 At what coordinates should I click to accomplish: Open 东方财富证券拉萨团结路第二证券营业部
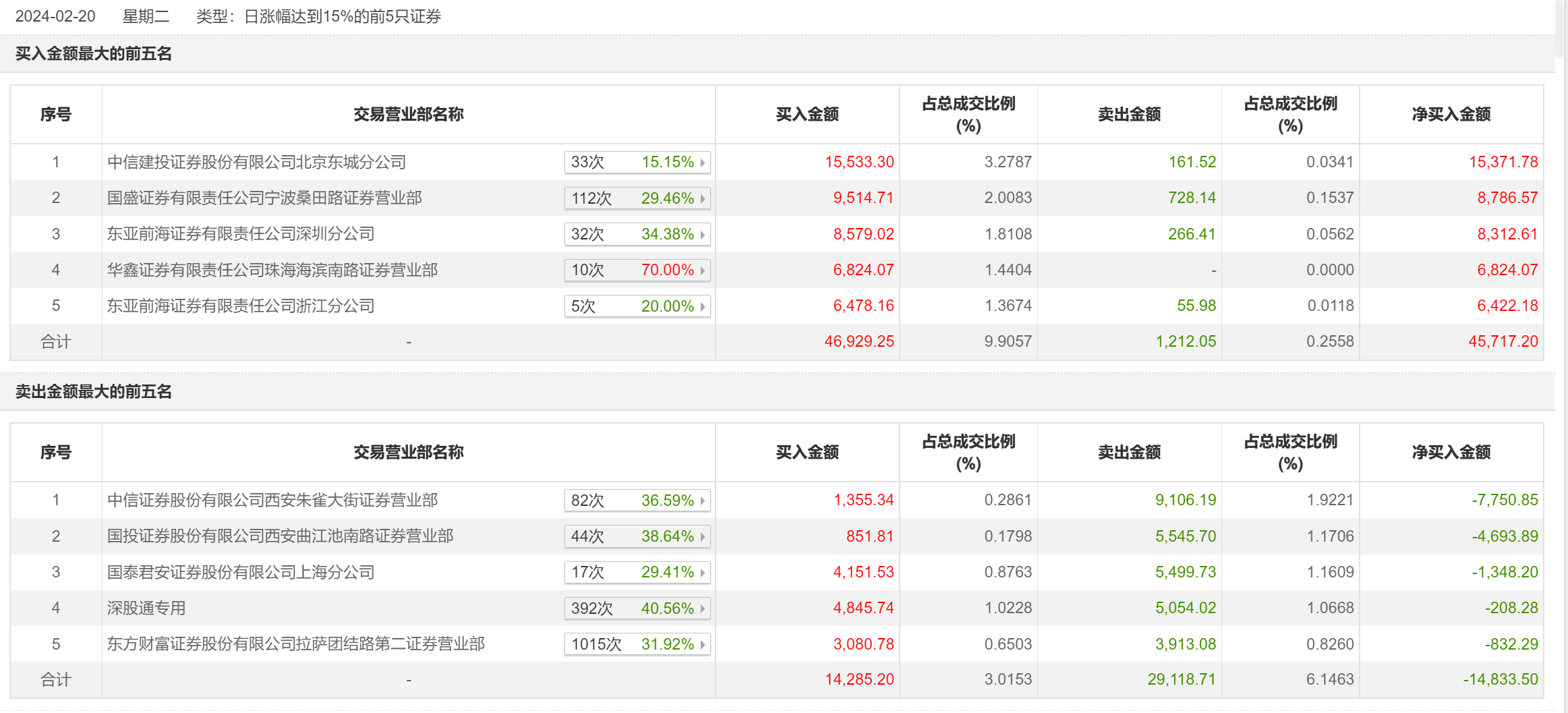click(296, 644)
